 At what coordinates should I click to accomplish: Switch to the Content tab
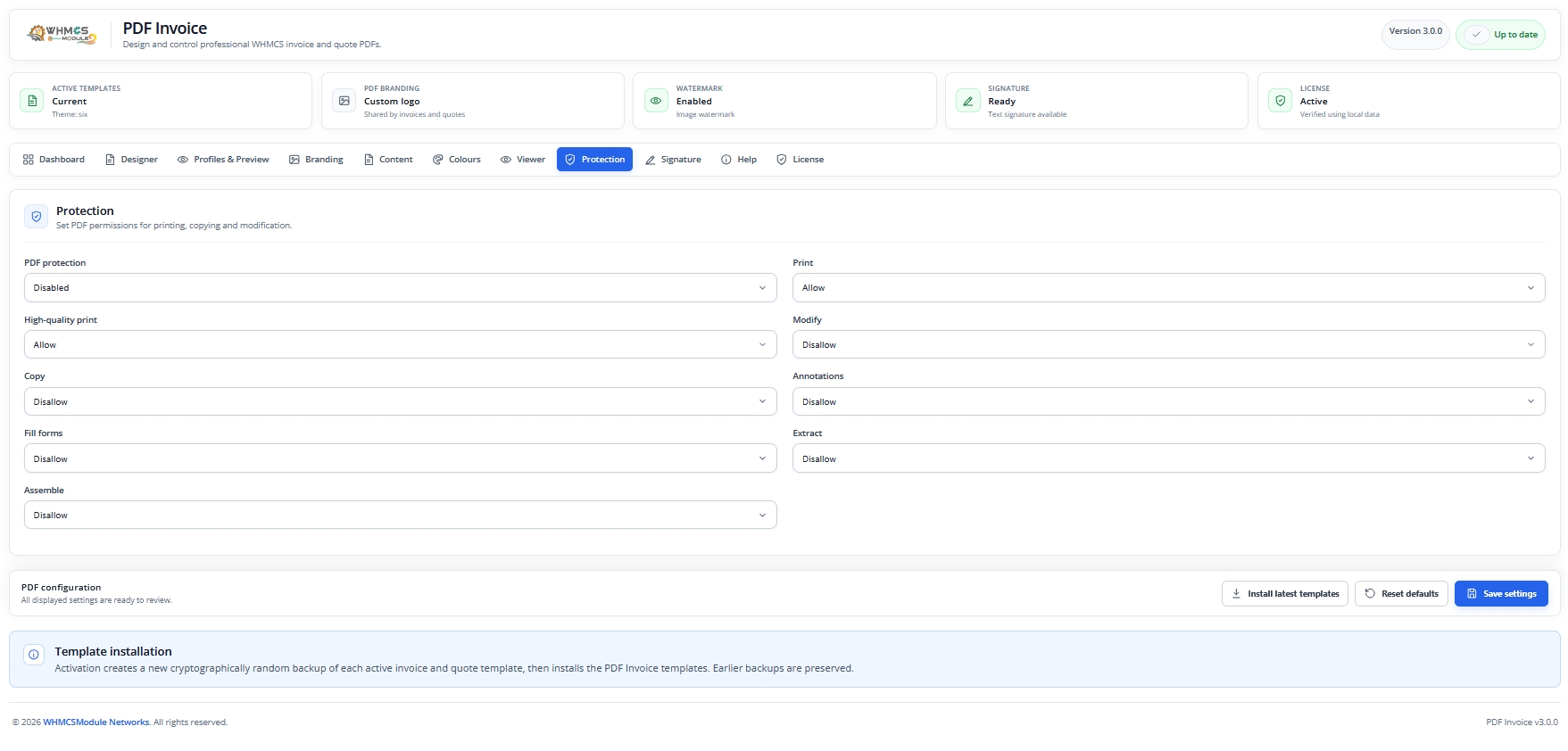388,160
